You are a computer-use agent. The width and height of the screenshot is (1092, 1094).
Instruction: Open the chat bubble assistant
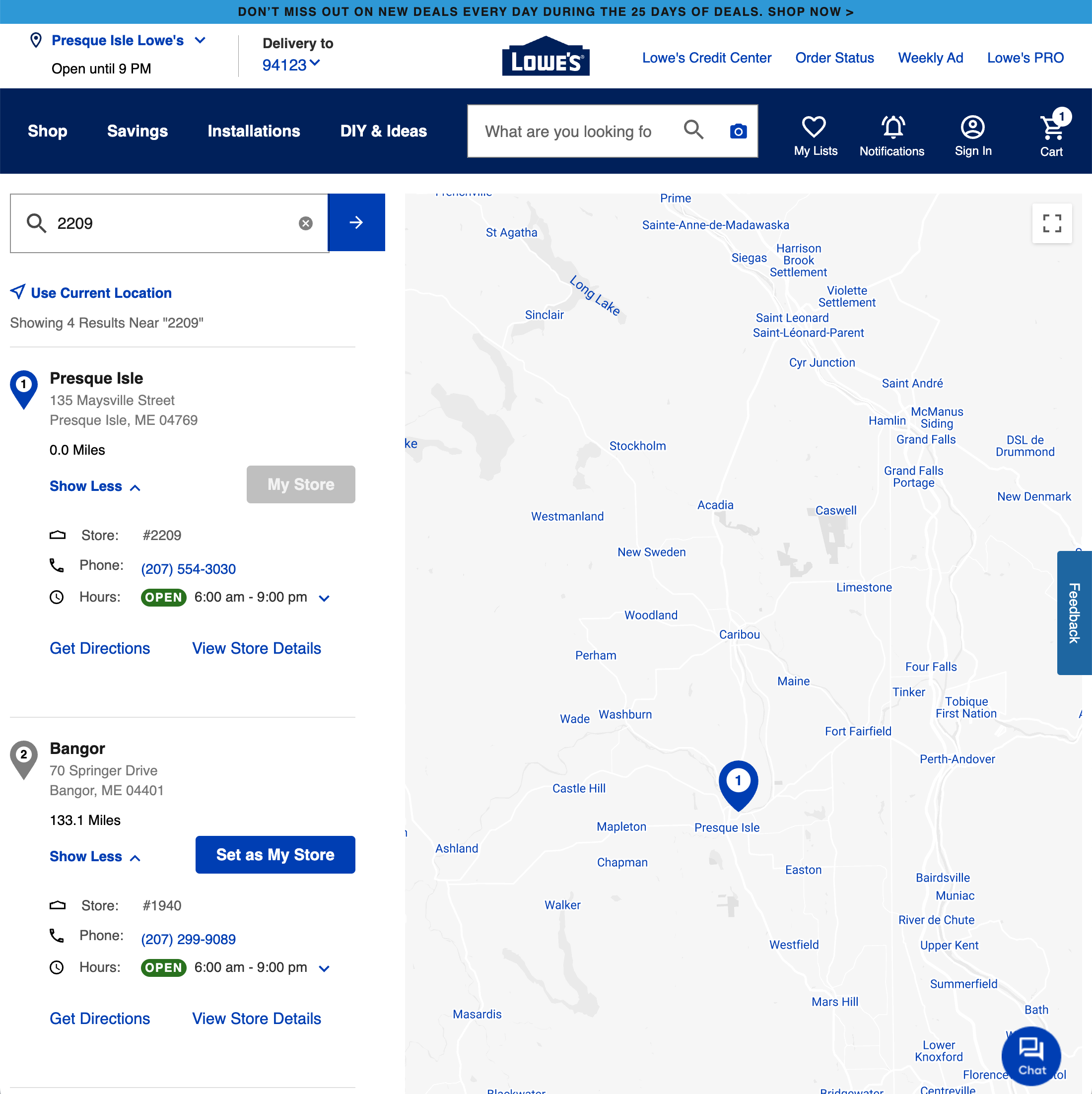[1031, 1055]
